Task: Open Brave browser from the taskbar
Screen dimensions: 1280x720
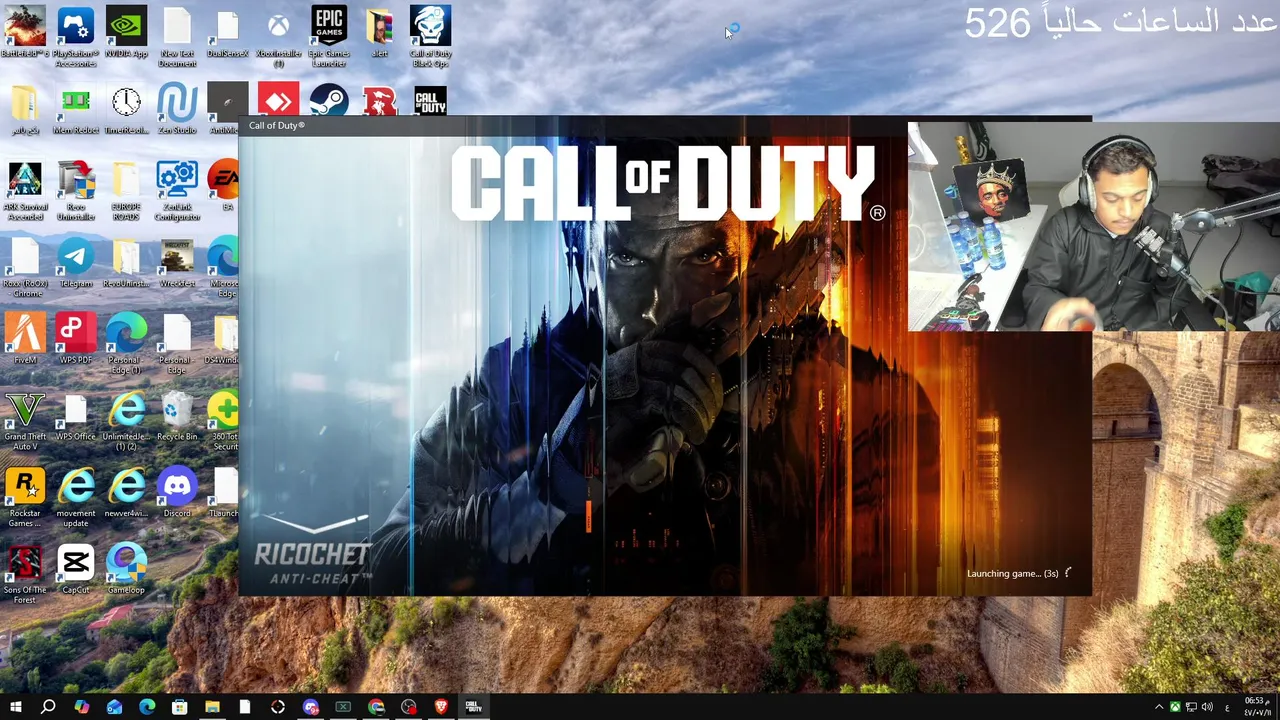Action: pyautogui.click(x=441, y=707)
